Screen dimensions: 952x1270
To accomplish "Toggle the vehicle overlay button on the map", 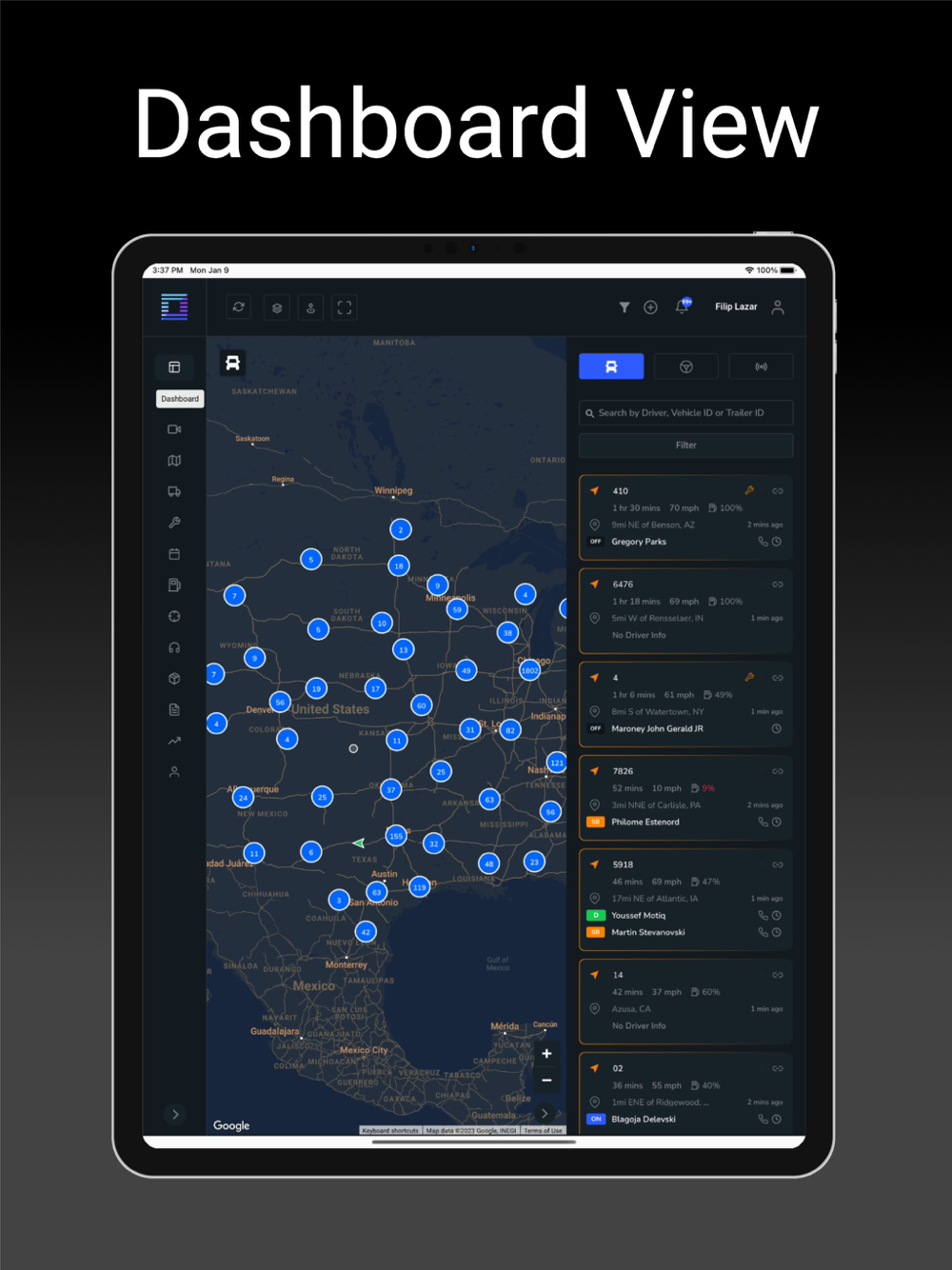I will (x=232, y=363).
